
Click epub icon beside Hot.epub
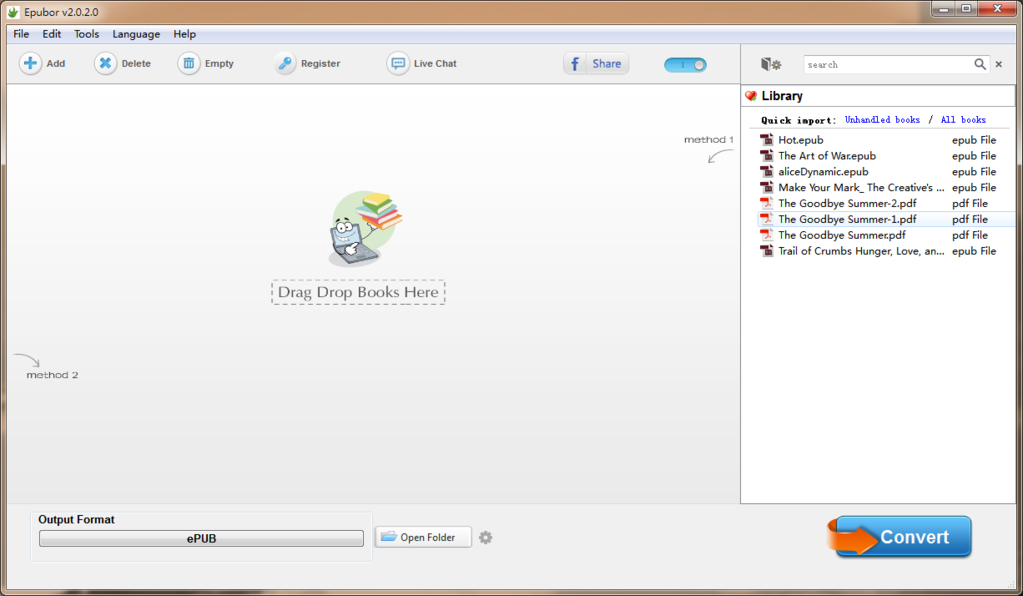pos(767,140)
